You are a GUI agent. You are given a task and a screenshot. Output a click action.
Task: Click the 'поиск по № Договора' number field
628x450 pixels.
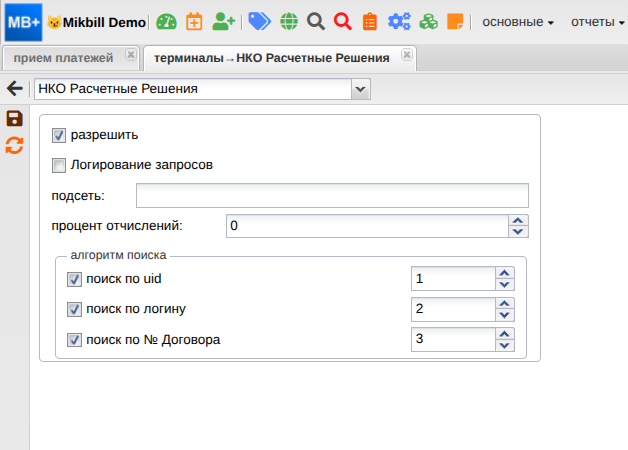coord(453,340)
